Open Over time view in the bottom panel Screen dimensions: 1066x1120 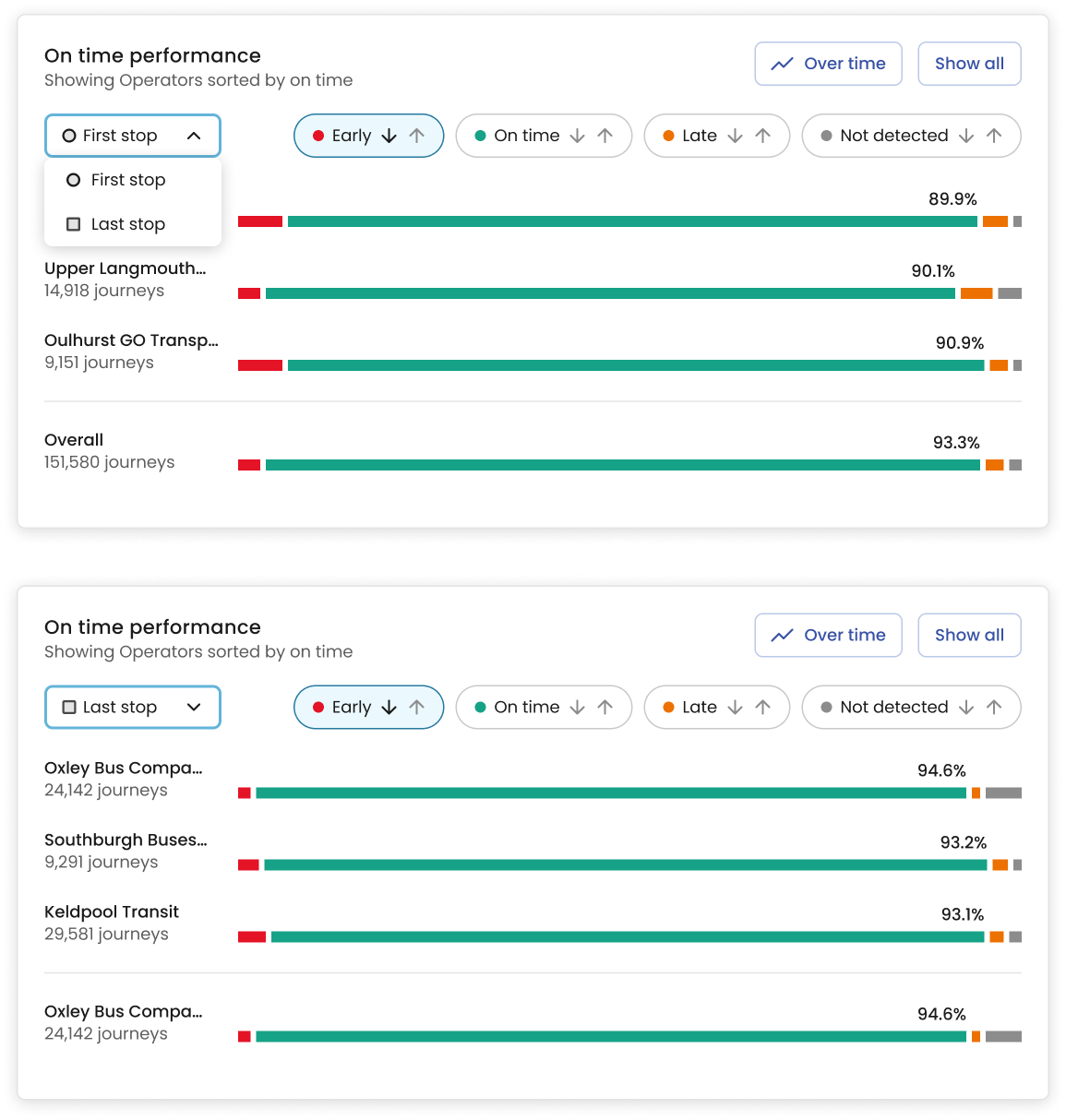click(828, 636)
